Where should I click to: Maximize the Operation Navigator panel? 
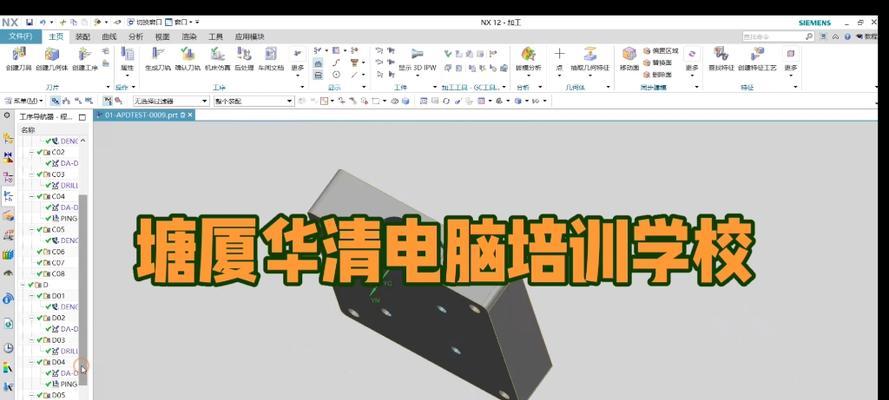coord(83,117)
